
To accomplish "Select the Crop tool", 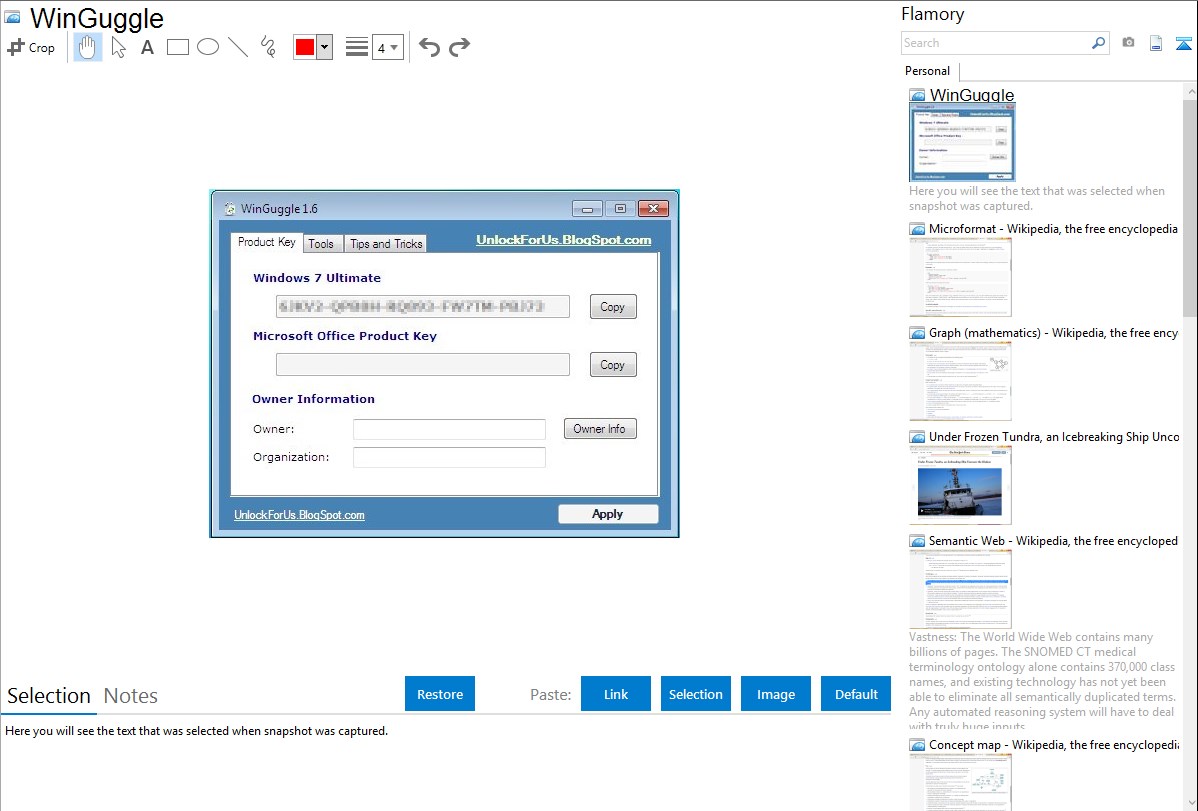I will (31, 47).
